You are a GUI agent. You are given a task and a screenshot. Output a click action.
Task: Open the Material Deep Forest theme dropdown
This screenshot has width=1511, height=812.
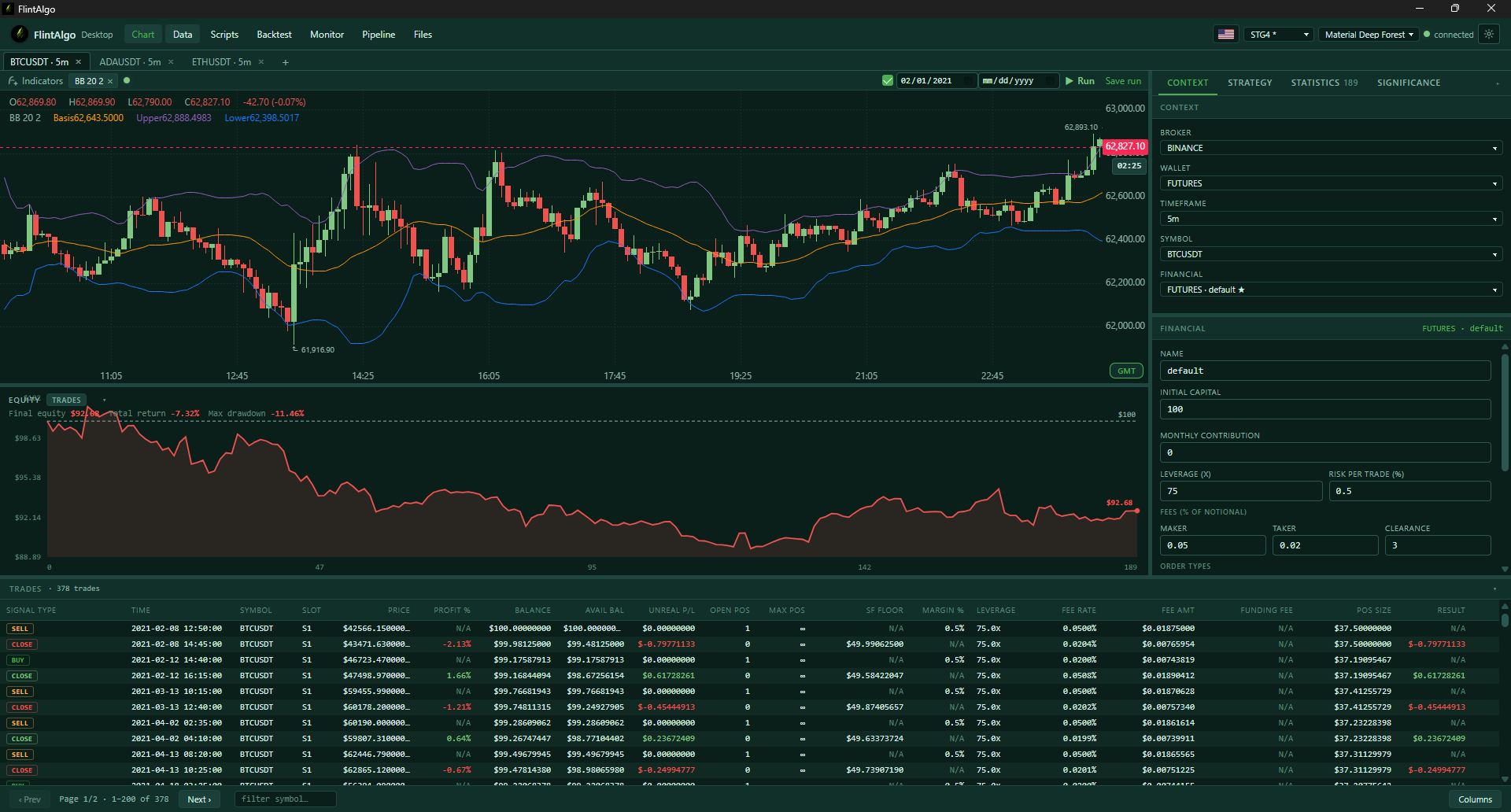[x=1369, y=35]
